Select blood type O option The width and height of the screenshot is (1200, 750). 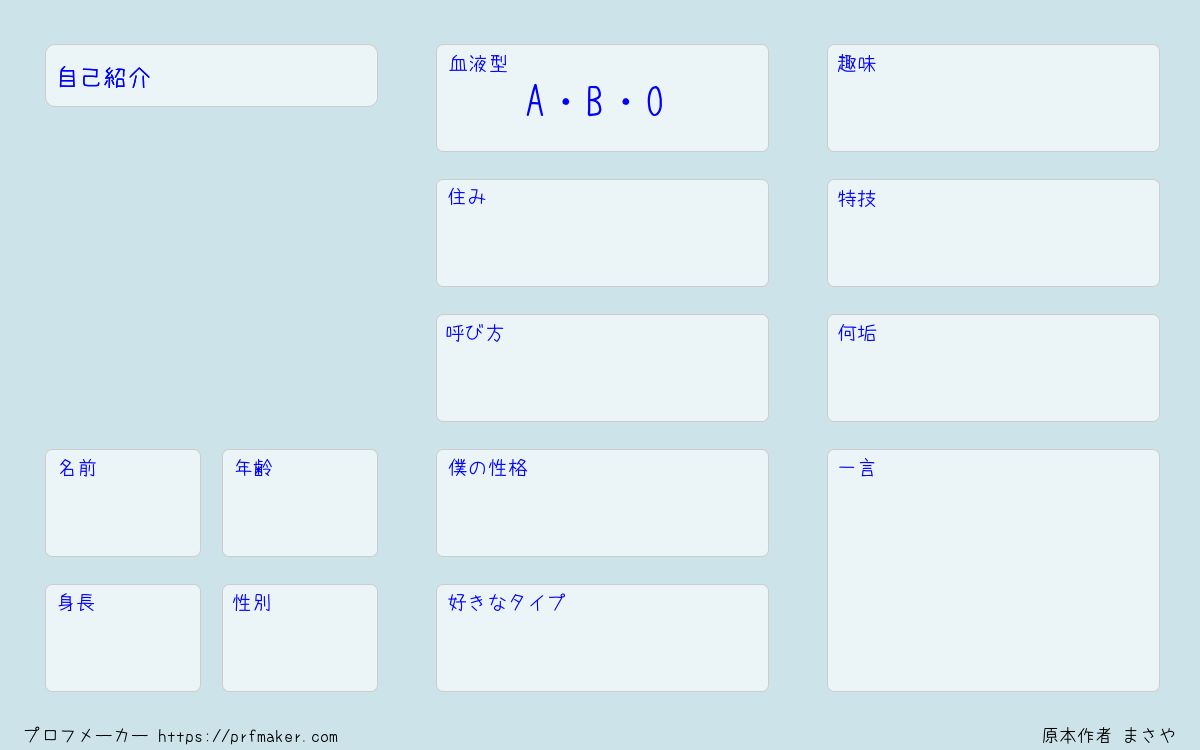click(655, 102)
